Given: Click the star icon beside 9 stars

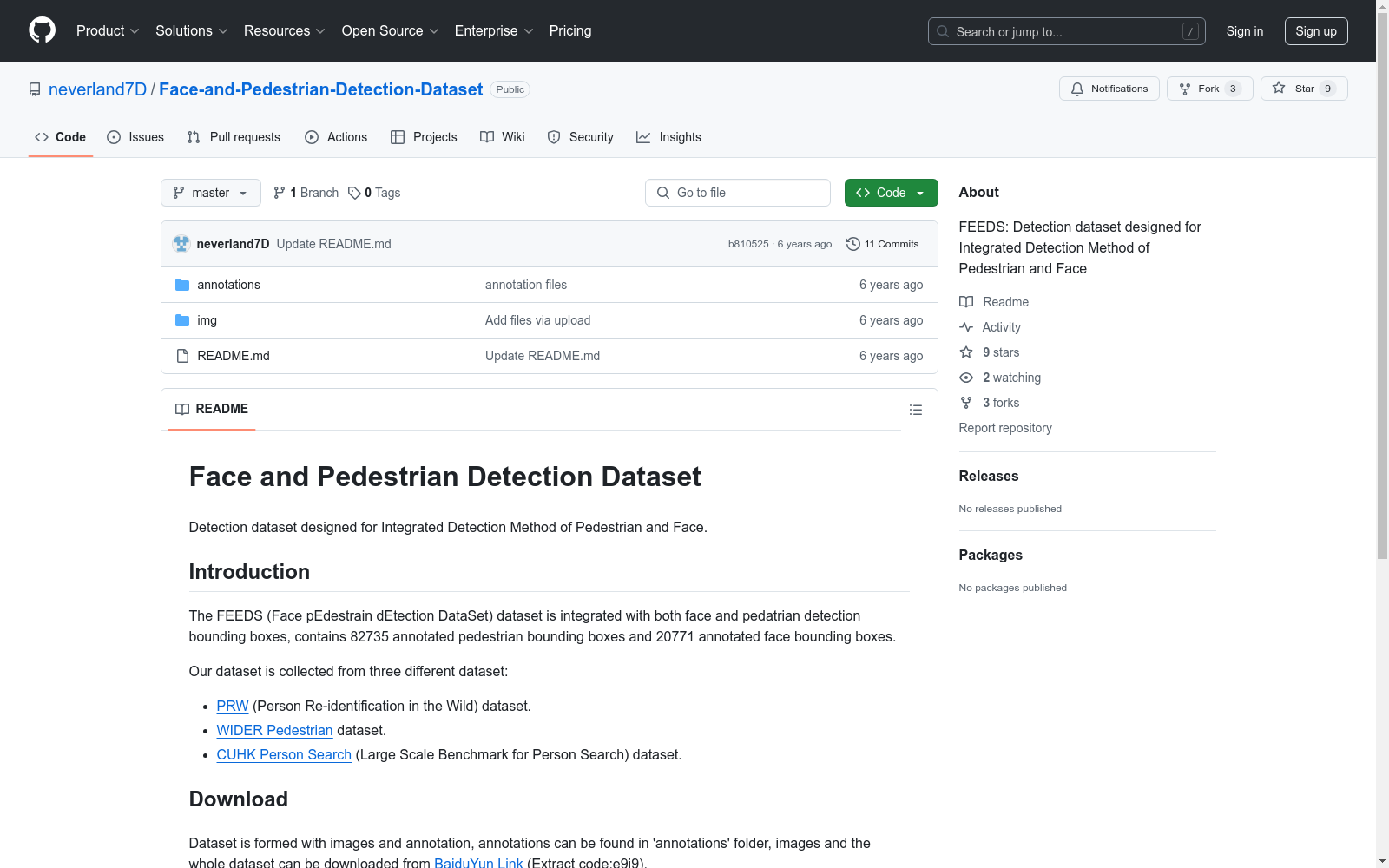Looking at the screenshot, I should (966, 352).
